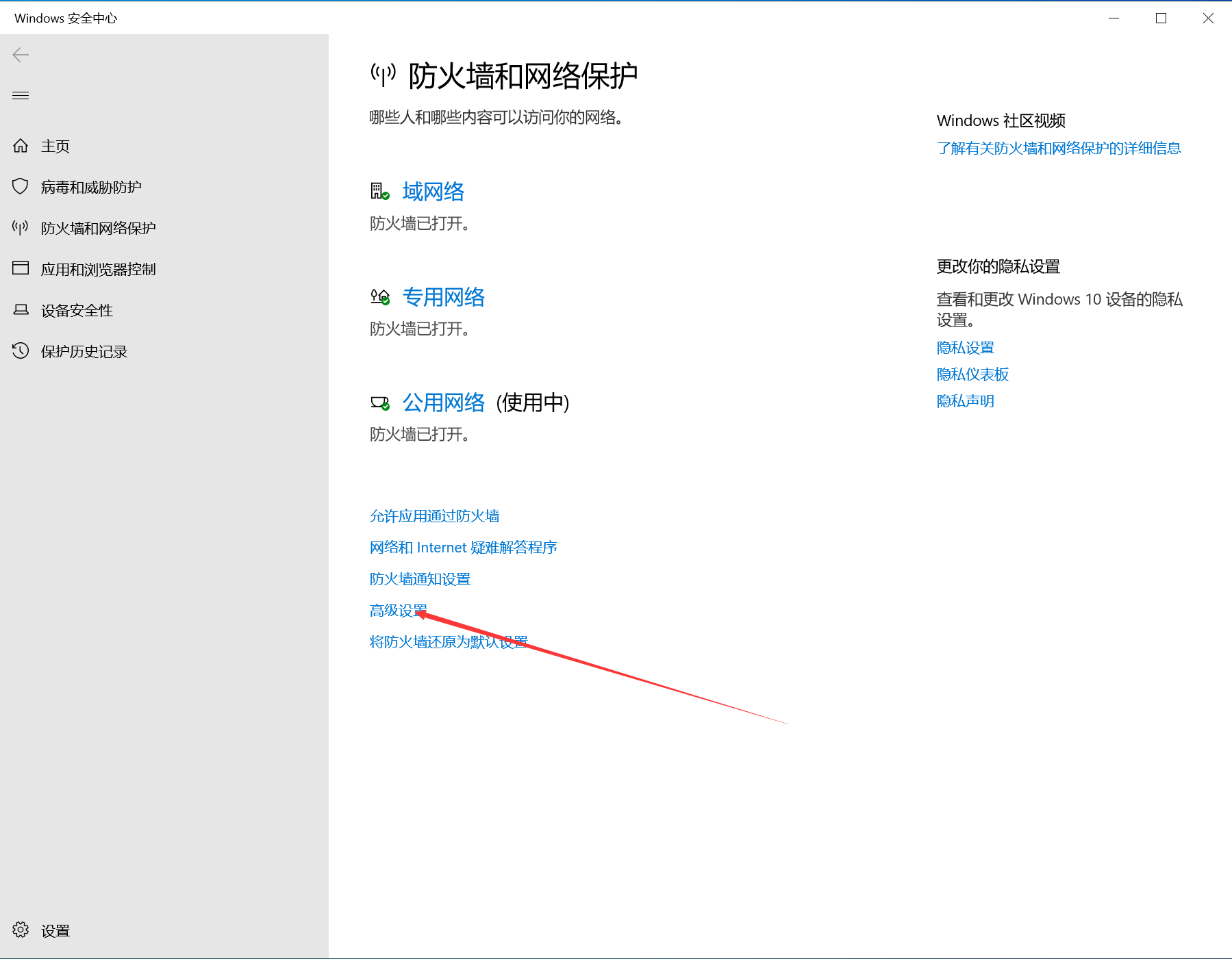Click the public network bench icon
This screenshot has width=1232, height=959.
tap(380, 402)
